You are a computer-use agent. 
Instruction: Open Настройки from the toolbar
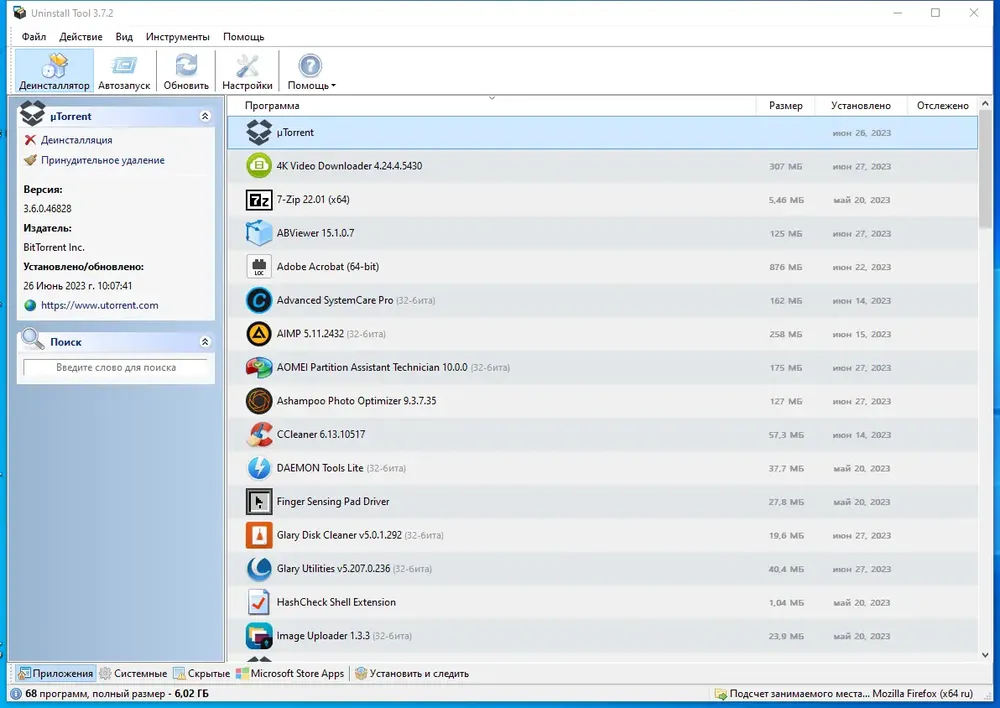(x=247, y=71)
